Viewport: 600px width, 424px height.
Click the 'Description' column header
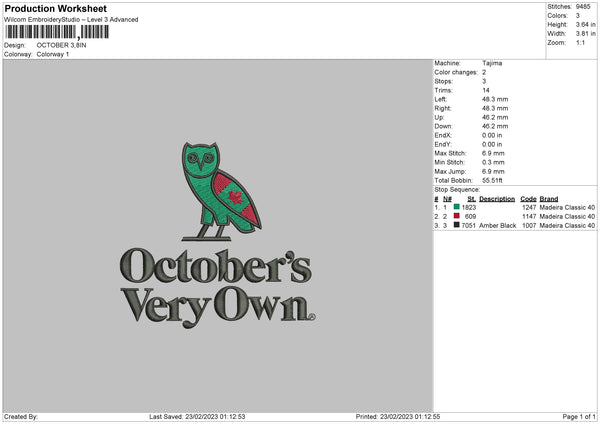click(497, 199)
